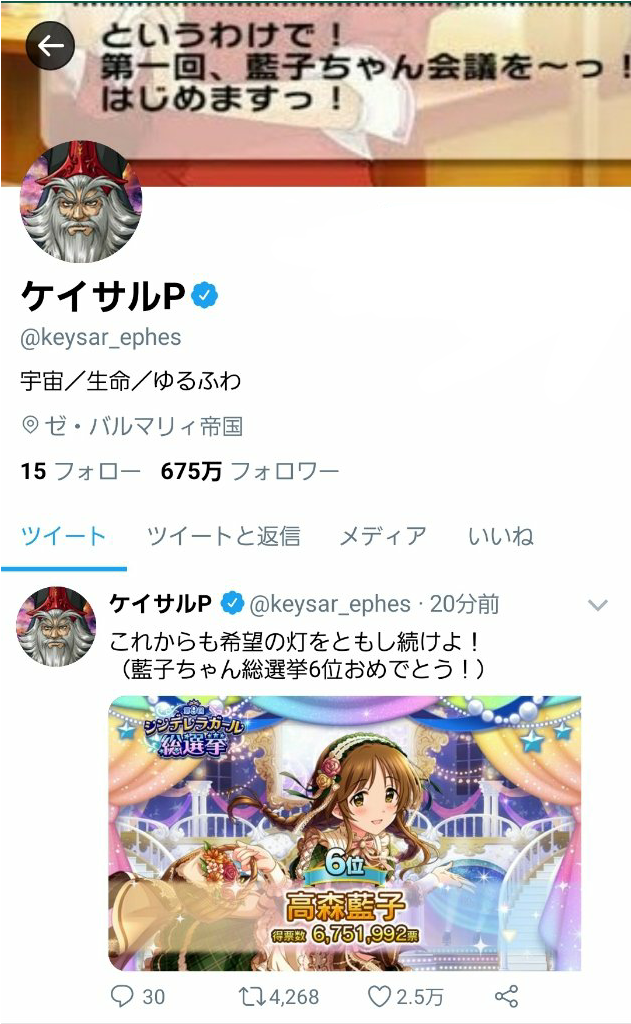Open the メディア tab
The image size is (631, 1024).
pyautogui.click(x=383, y=536)
